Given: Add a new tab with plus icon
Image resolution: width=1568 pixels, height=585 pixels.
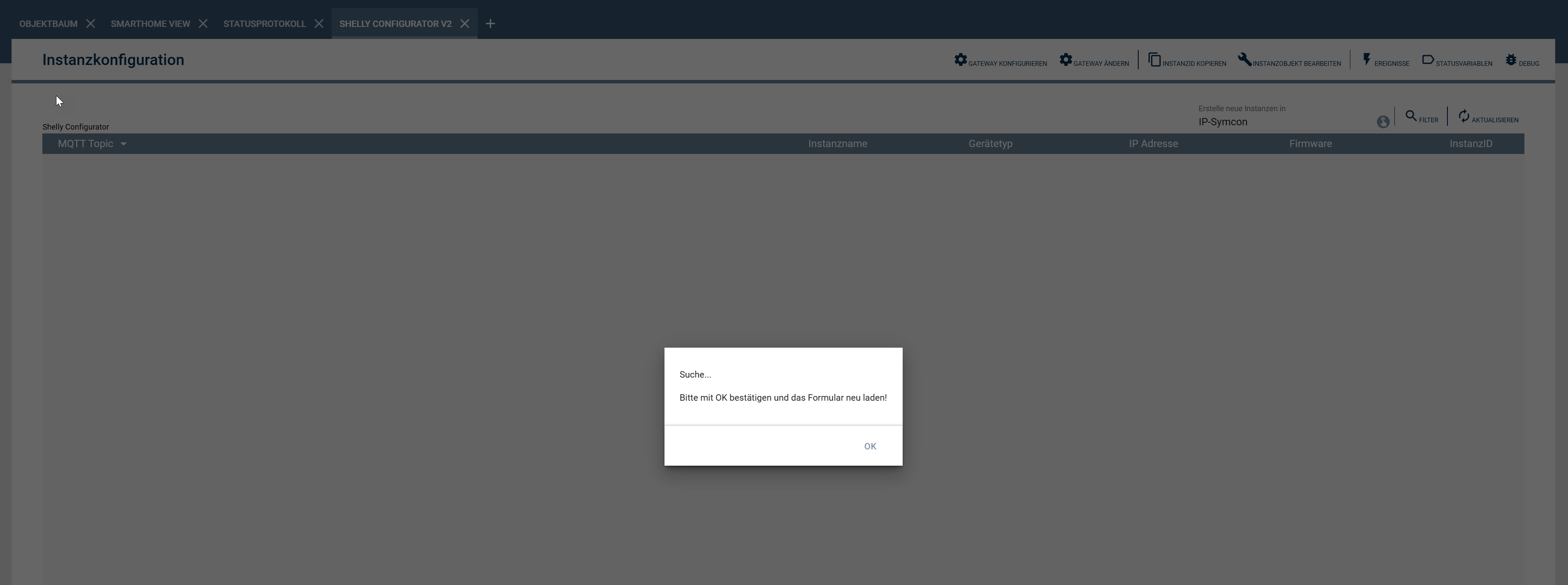Looking at the screenshot, I should (490, 24).
